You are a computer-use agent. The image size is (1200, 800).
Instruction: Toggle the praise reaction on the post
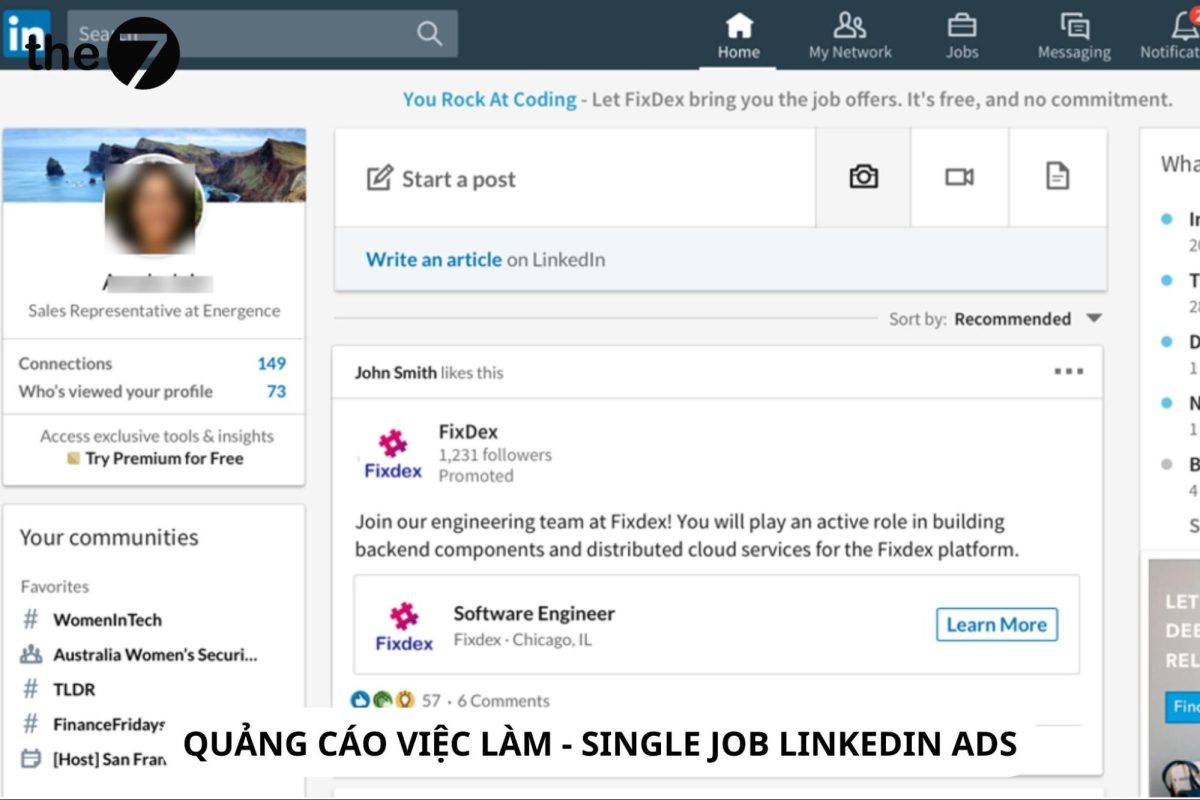[404, 701]
